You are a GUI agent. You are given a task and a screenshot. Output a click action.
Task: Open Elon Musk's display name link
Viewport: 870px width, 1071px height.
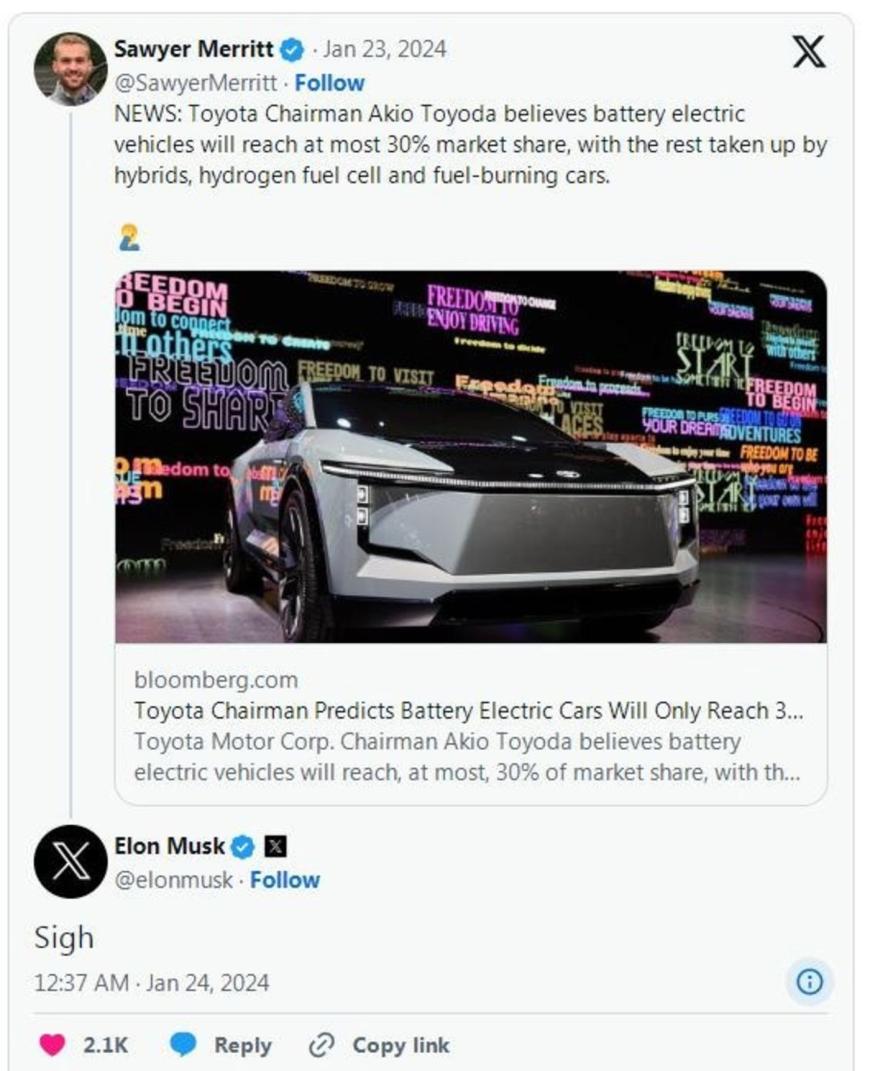point(170,847)
